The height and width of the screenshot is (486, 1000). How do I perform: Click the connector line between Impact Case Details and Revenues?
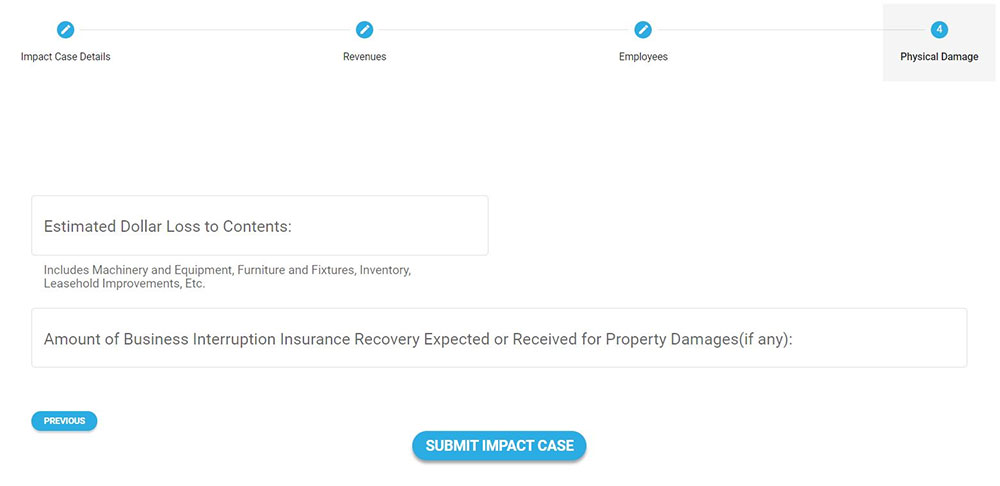(x=214, y=30)
